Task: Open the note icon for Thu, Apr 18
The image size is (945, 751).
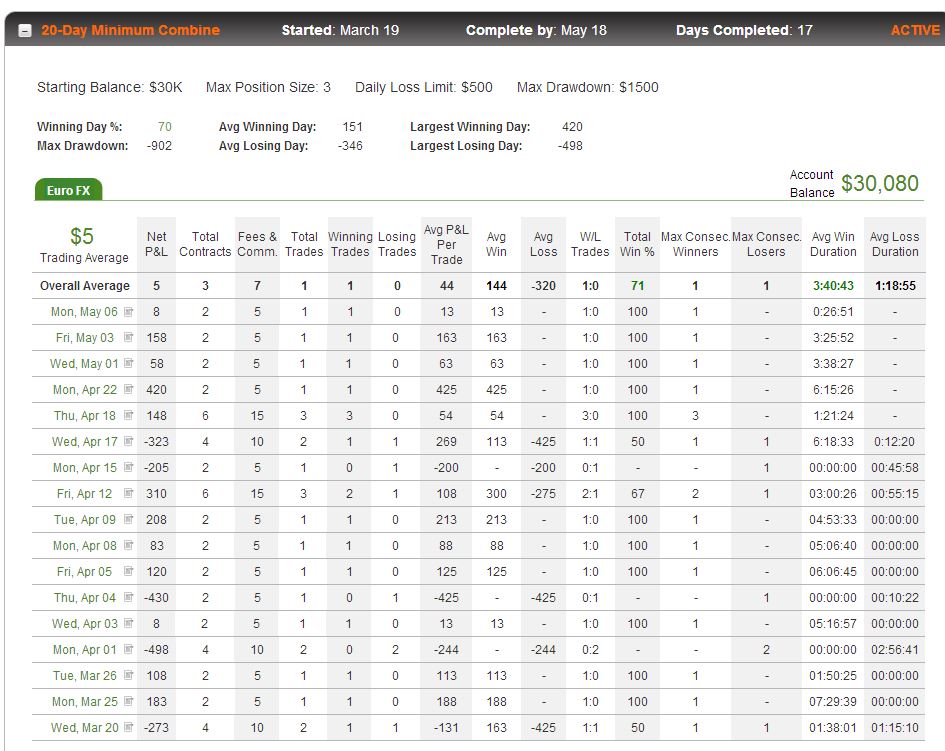Action: (x=128, y=415)
